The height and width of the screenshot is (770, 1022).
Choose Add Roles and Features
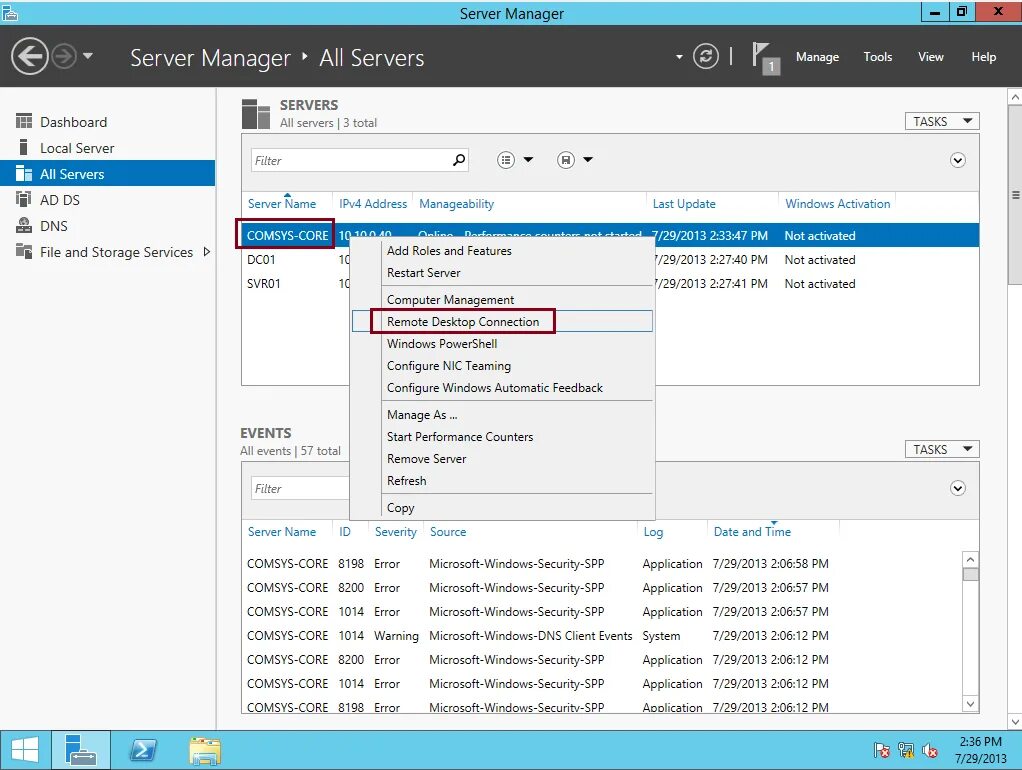click(502, 251)
